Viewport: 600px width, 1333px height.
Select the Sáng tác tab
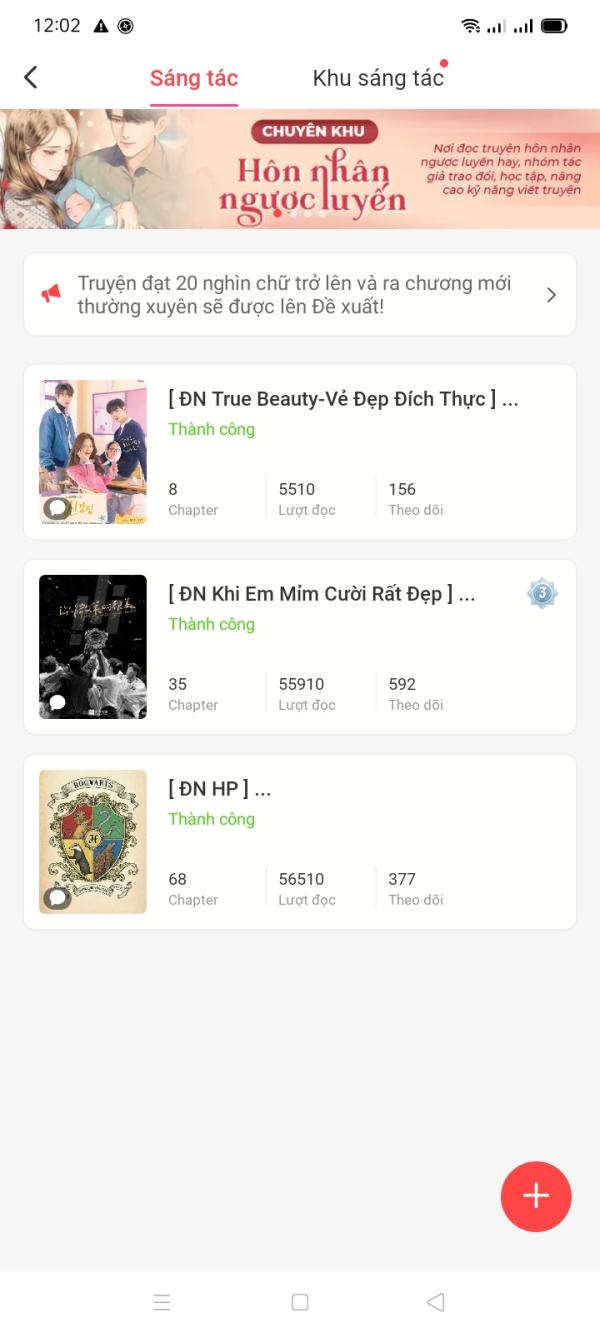click(x=194, y=78)
